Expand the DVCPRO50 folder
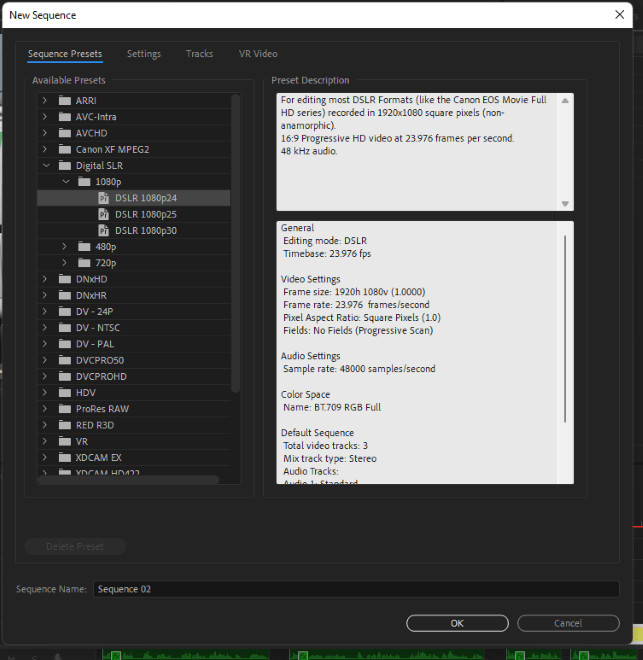 (x=45, y=360)
